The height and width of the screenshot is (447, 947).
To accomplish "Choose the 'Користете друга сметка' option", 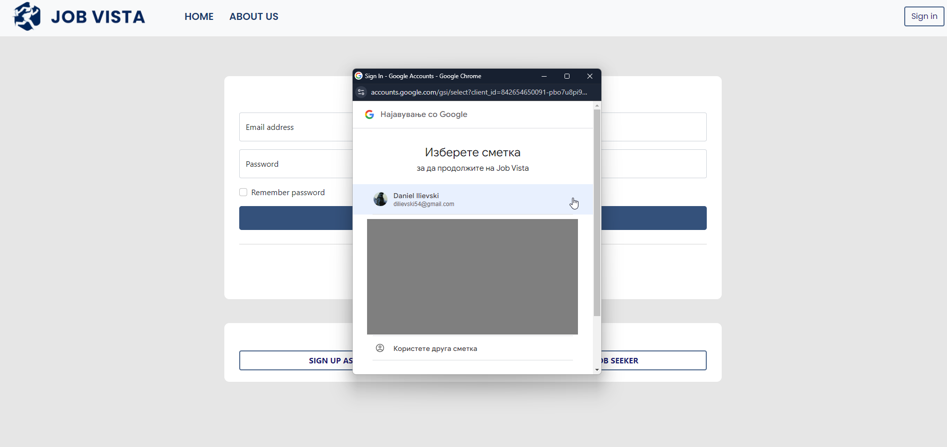I will pos(435,349).
